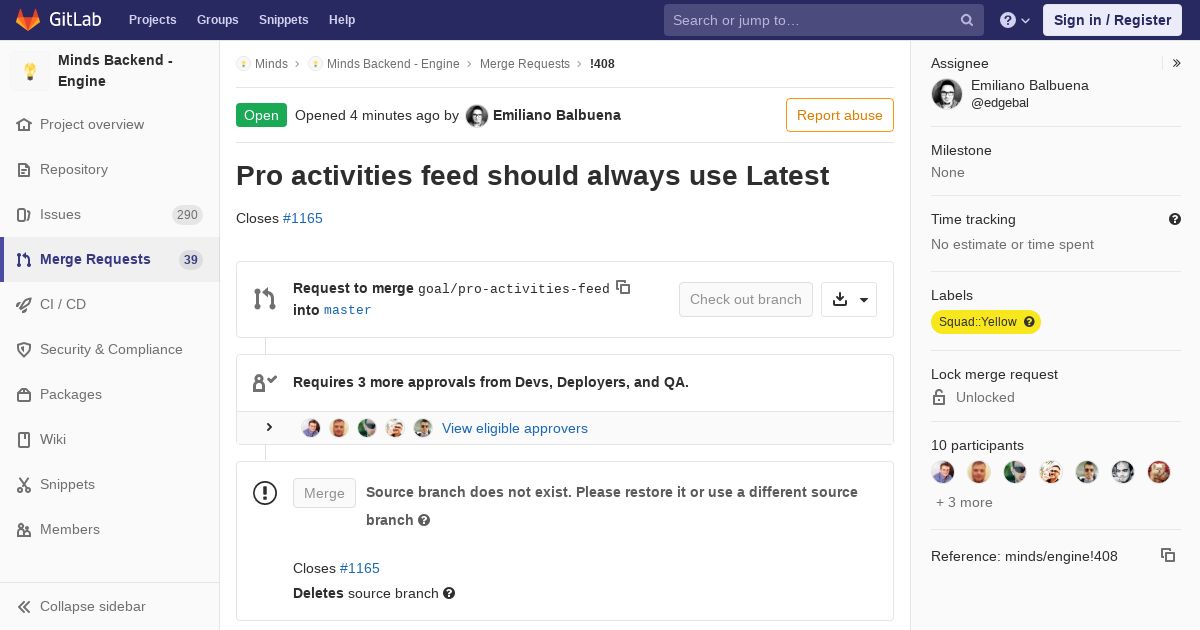Click the Merge button

tap(324, 493)
